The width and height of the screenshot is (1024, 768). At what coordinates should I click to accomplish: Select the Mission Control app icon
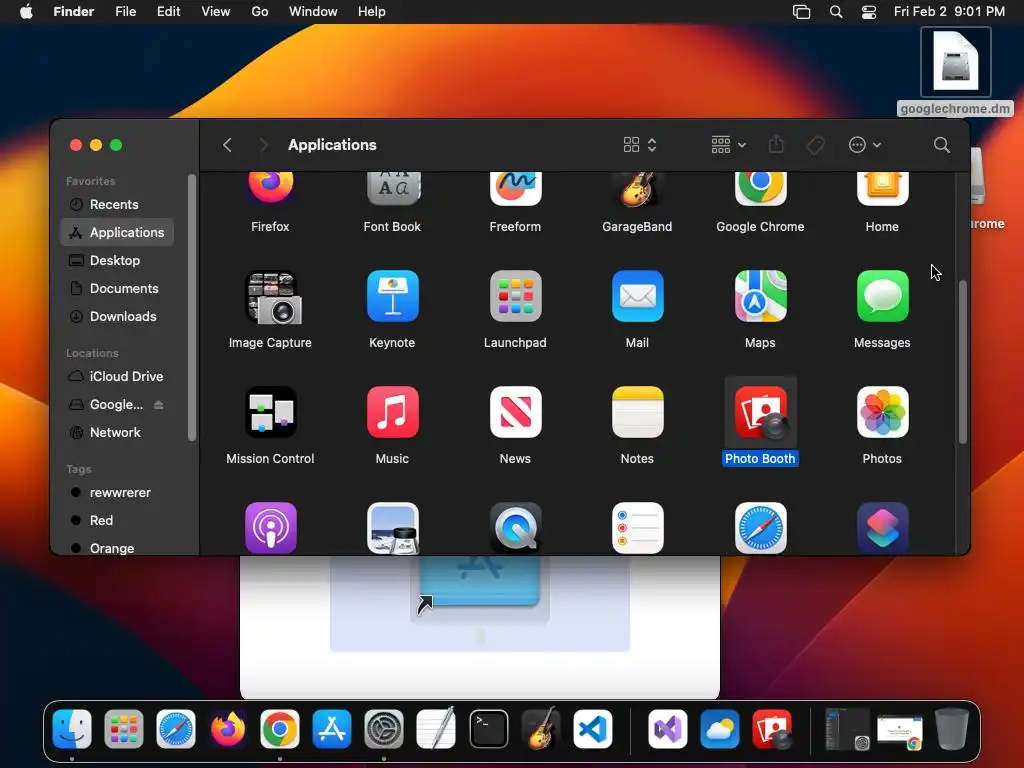coord(270,412)
